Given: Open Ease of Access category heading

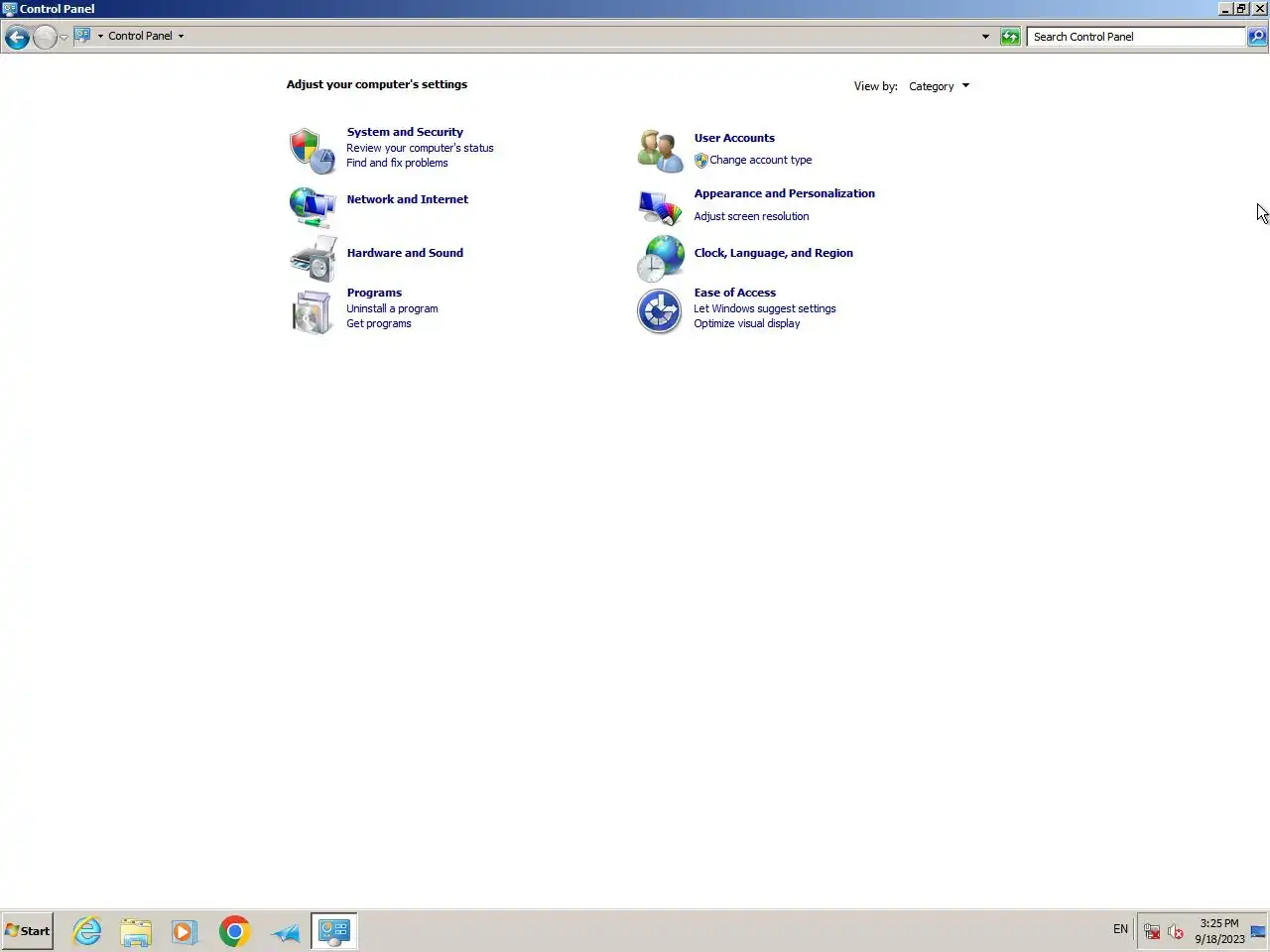Looking at the screenshot, I should point(734,293).
